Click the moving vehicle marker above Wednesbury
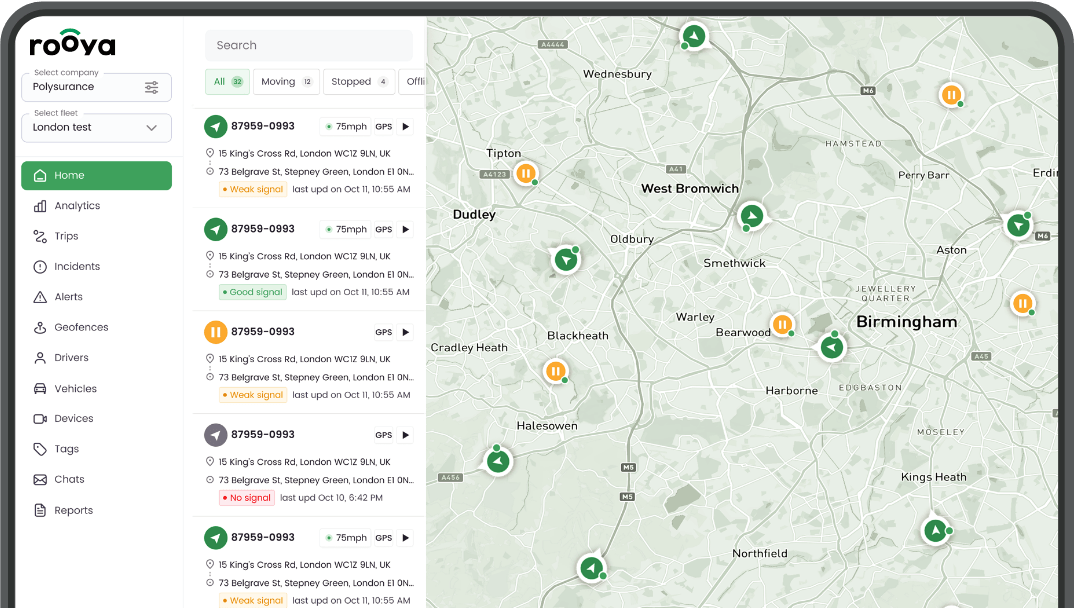The width and height of the screenshot is (1074, 608). pos(694,36)
